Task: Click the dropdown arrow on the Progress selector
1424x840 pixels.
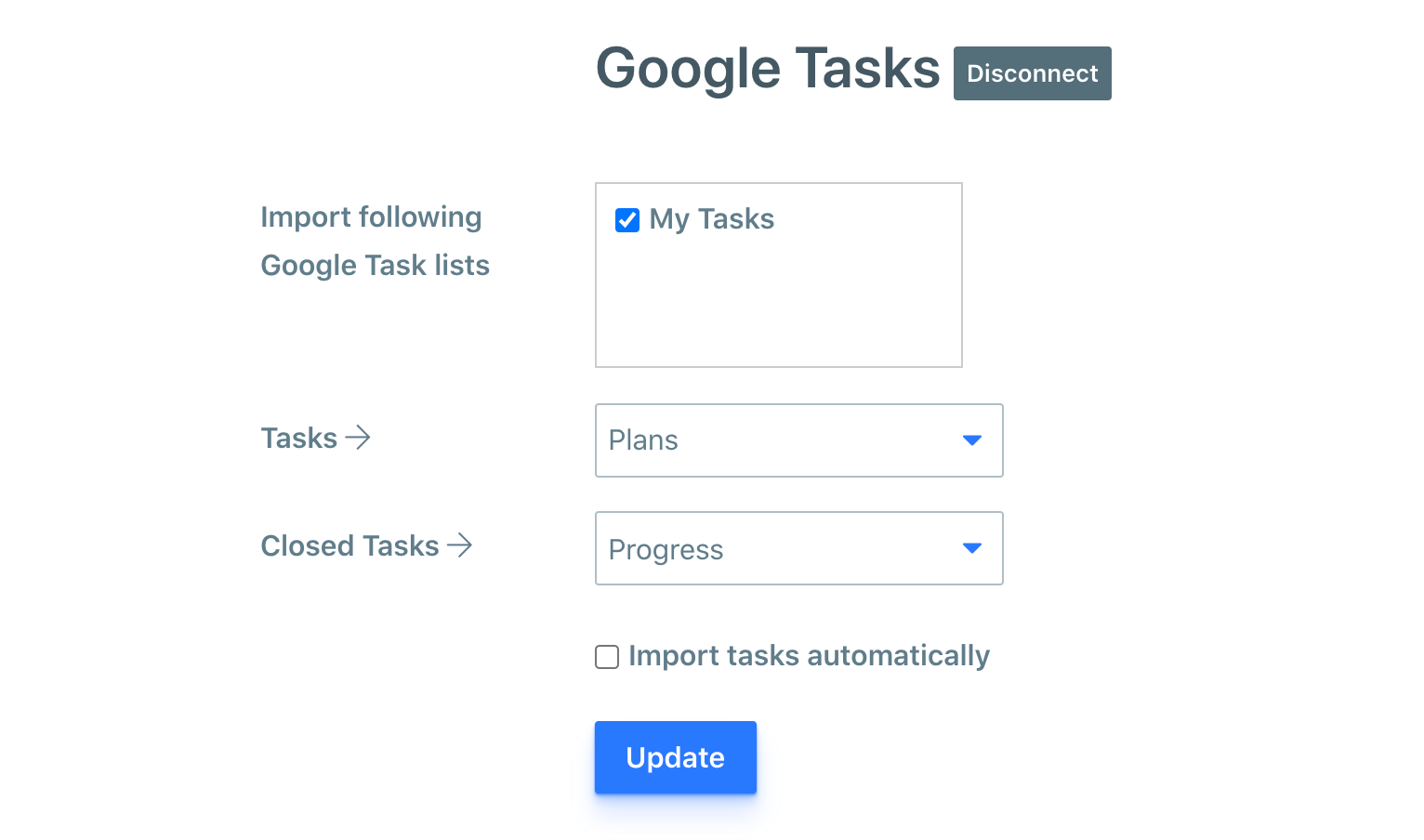Action: click(972, 548)
